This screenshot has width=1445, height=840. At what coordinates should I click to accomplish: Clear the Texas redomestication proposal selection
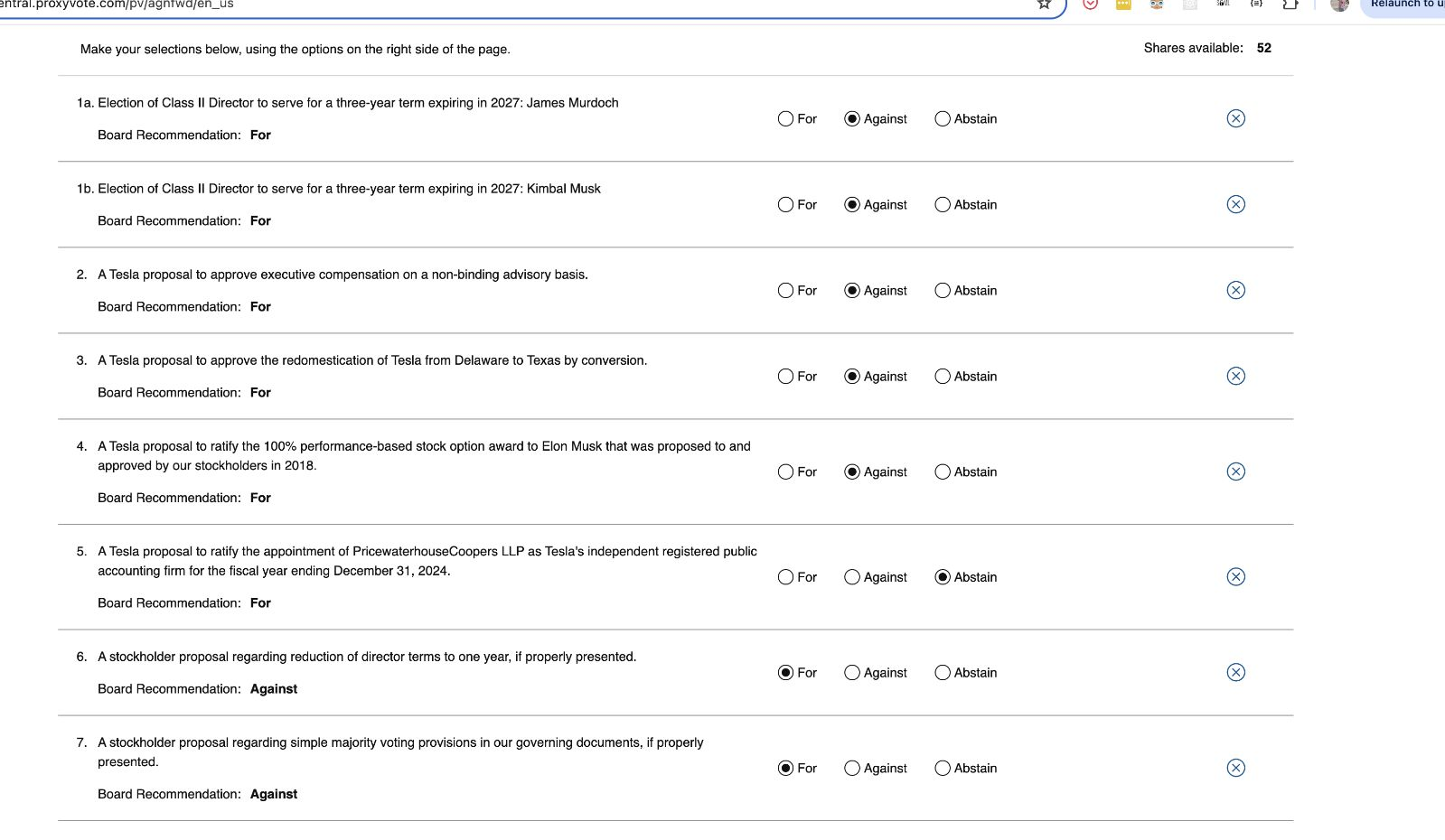point(1235,376)
